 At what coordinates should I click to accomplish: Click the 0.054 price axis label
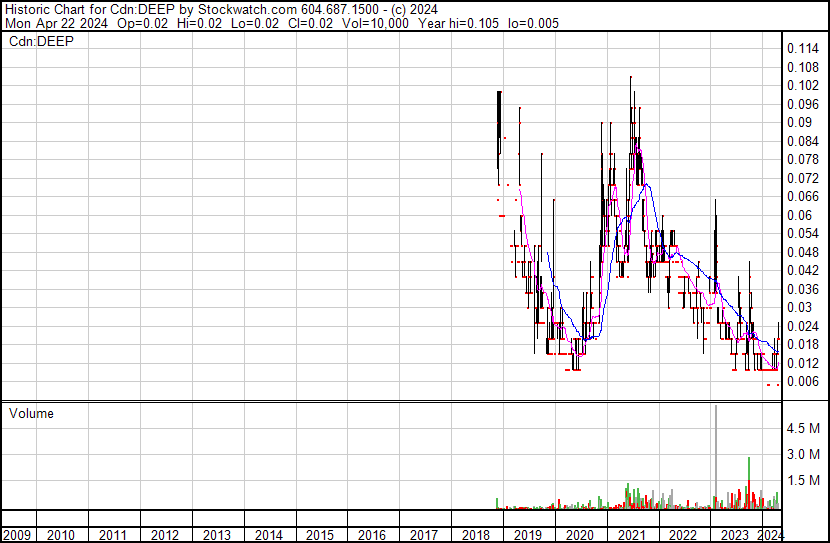click(803, 233)
